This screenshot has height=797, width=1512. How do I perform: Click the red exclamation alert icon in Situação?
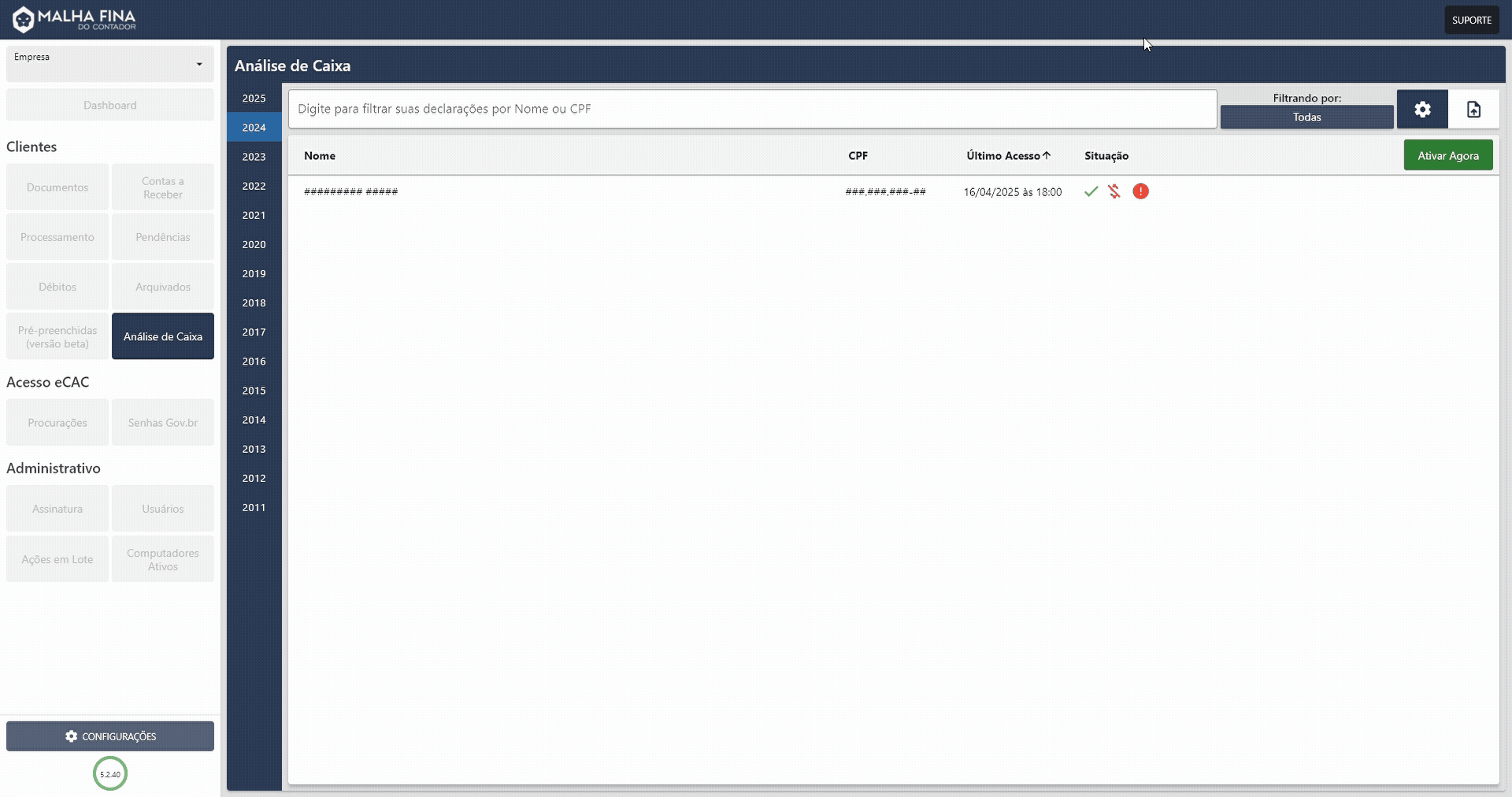point(1140,191)
